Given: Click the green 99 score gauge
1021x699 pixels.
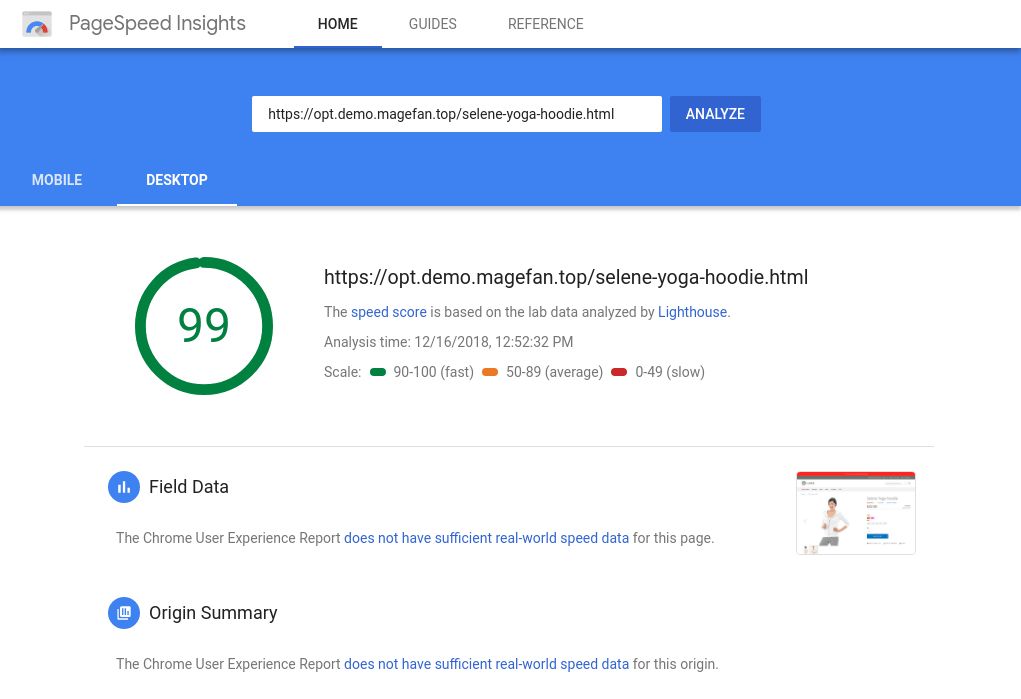Looking at the screenshot, I should (204, 326).
